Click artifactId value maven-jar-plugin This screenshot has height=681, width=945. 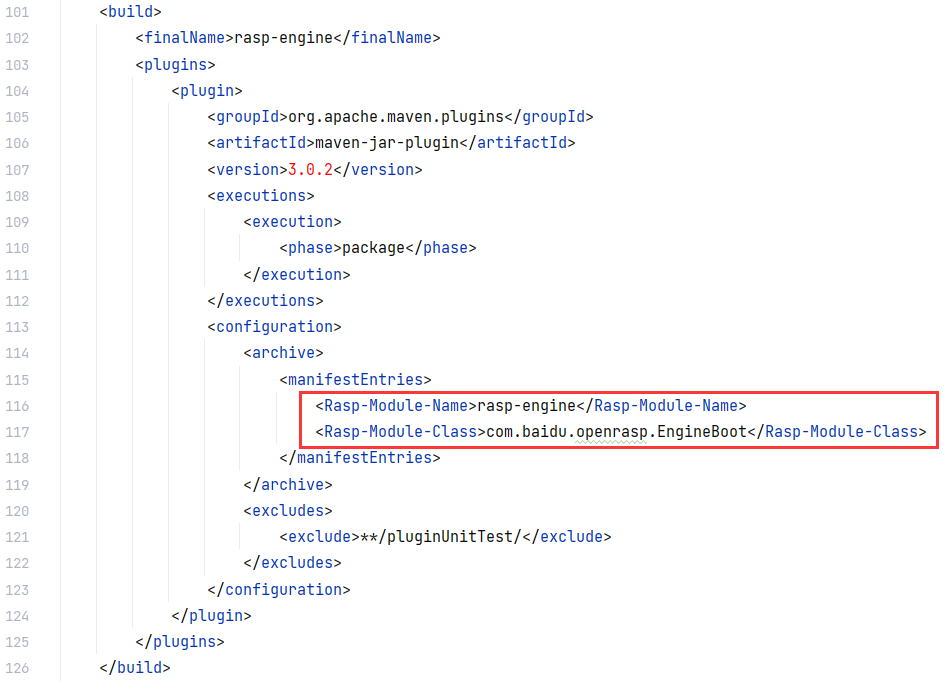(x=387, y=143)
